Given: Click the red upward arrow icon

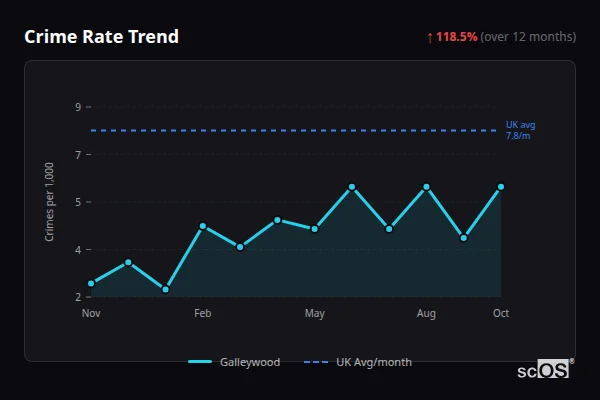Looking at the screenshot, I should click(x=430, y=38).
